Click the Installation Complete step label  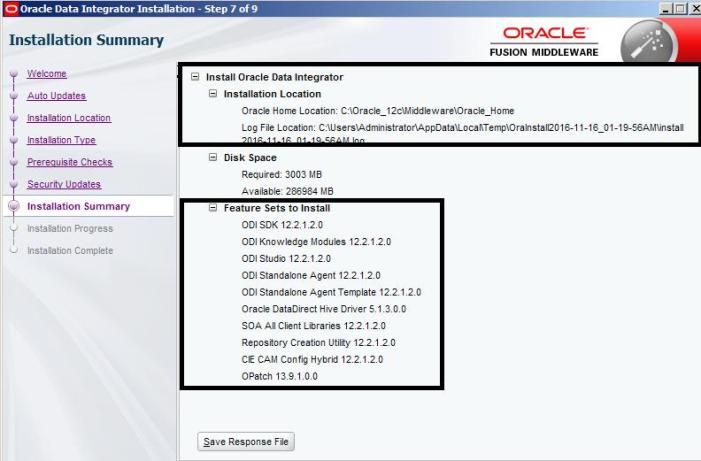70,250
